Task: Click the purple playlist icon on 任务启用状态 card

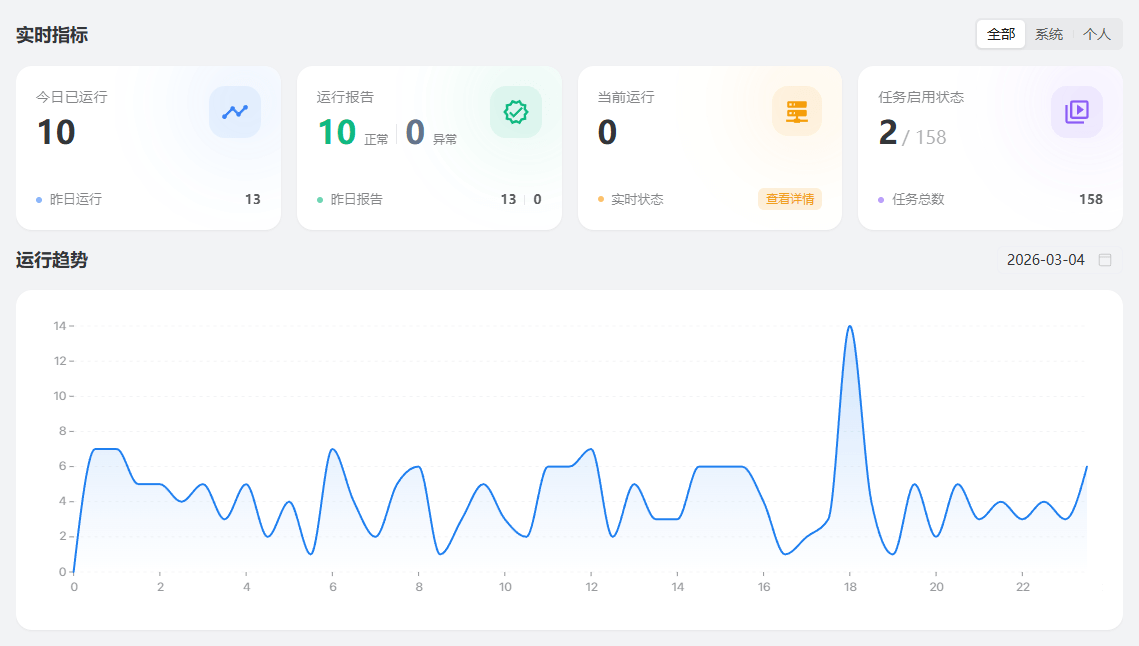Action: click(x=1076, y=112)
